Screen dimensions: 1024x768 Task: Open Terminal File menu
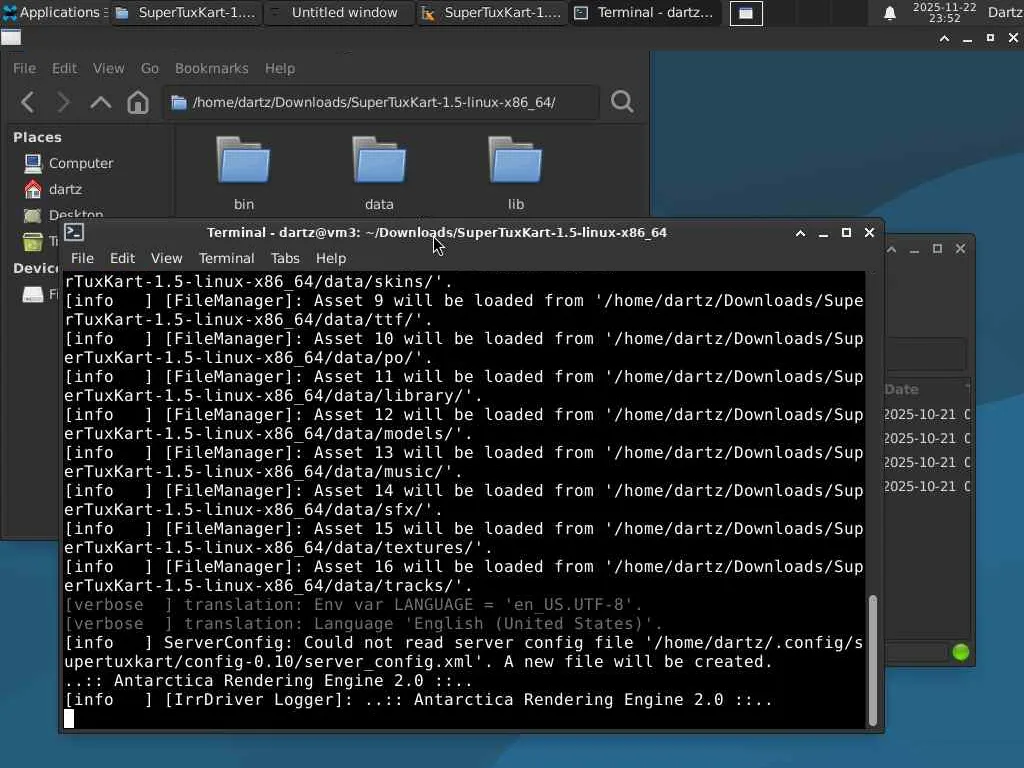(82, 259)
